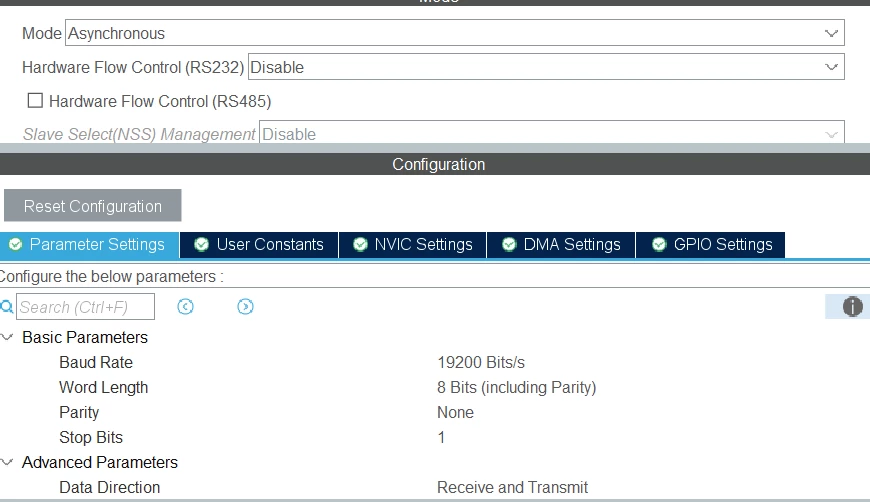Open the DMA Settings tab
This screenshot has height=502, width=870.
tap(561, 245)
